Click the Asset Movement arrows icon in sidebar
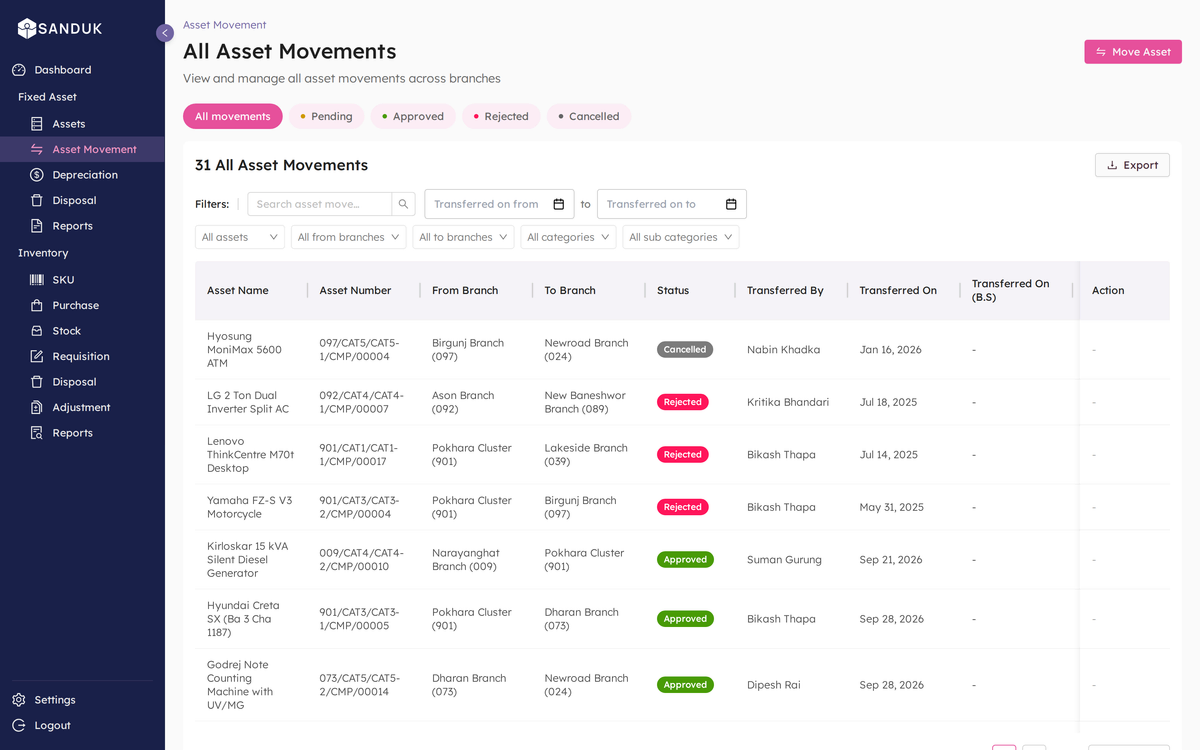The width and height of the screenshot is (1200, 750). (37, 149)
